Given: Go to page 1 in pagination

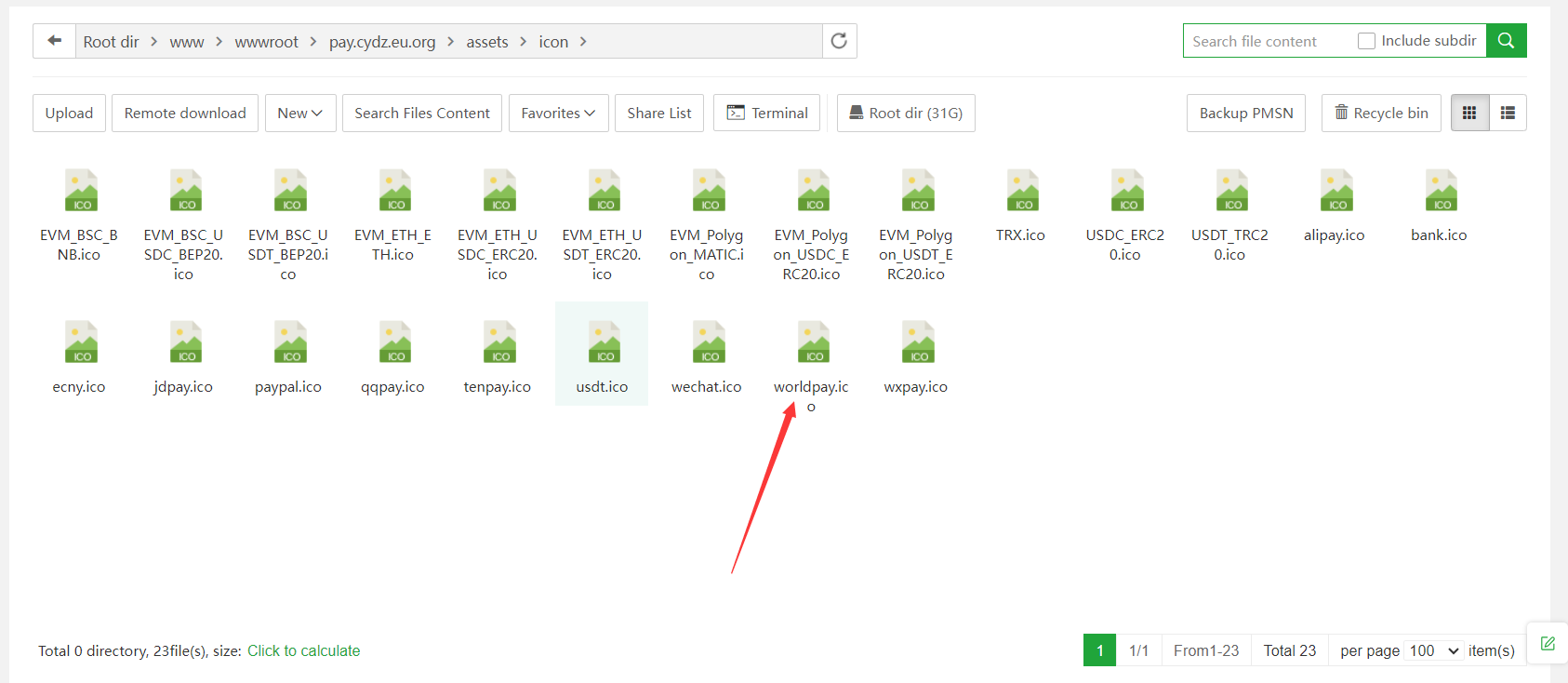Looking at the screenshot, I should coord(1099,650).
